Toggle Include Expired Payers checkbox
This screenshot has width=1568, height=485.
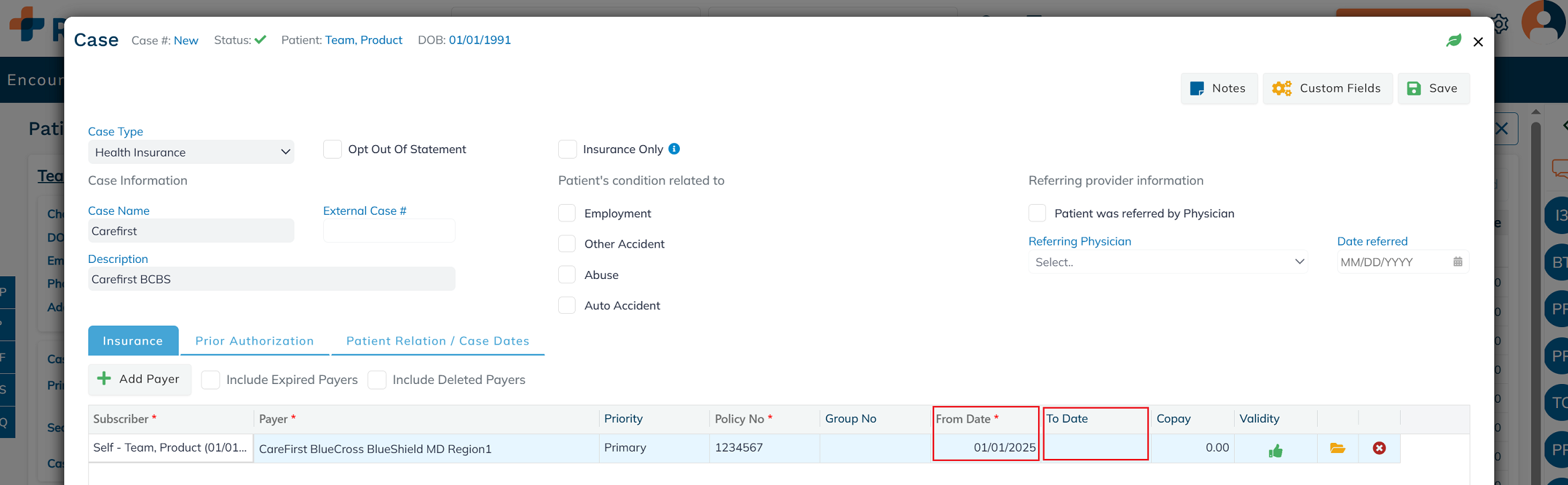point(211,380)
